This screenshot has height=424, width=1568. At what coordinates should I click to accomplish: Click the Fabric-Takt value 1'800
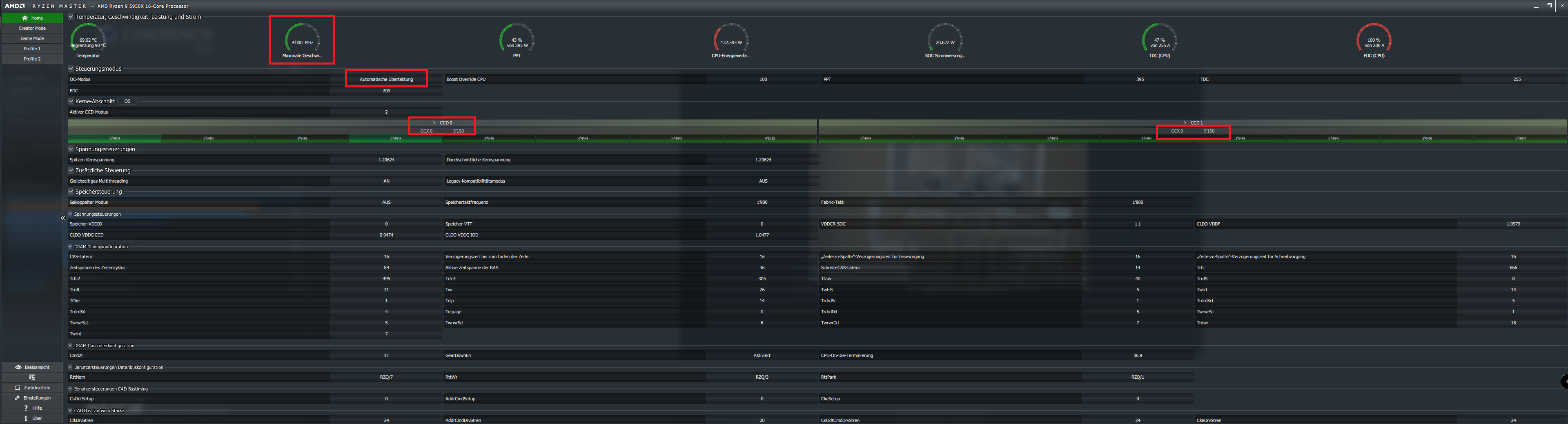(x=1138, y=202)
